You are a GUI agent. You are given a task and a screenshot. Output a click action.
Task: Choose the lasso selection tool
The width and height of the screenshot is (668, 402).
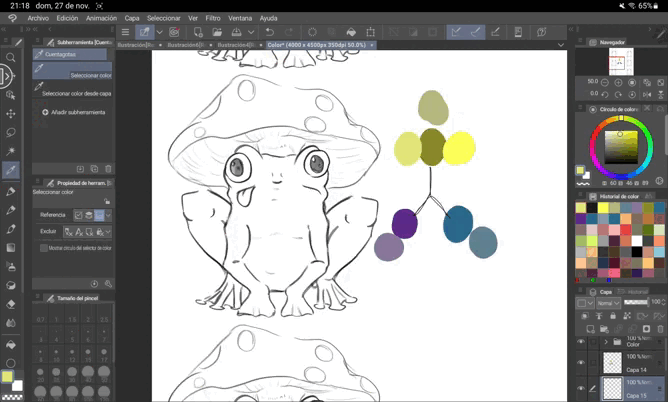tap(11, 132)
